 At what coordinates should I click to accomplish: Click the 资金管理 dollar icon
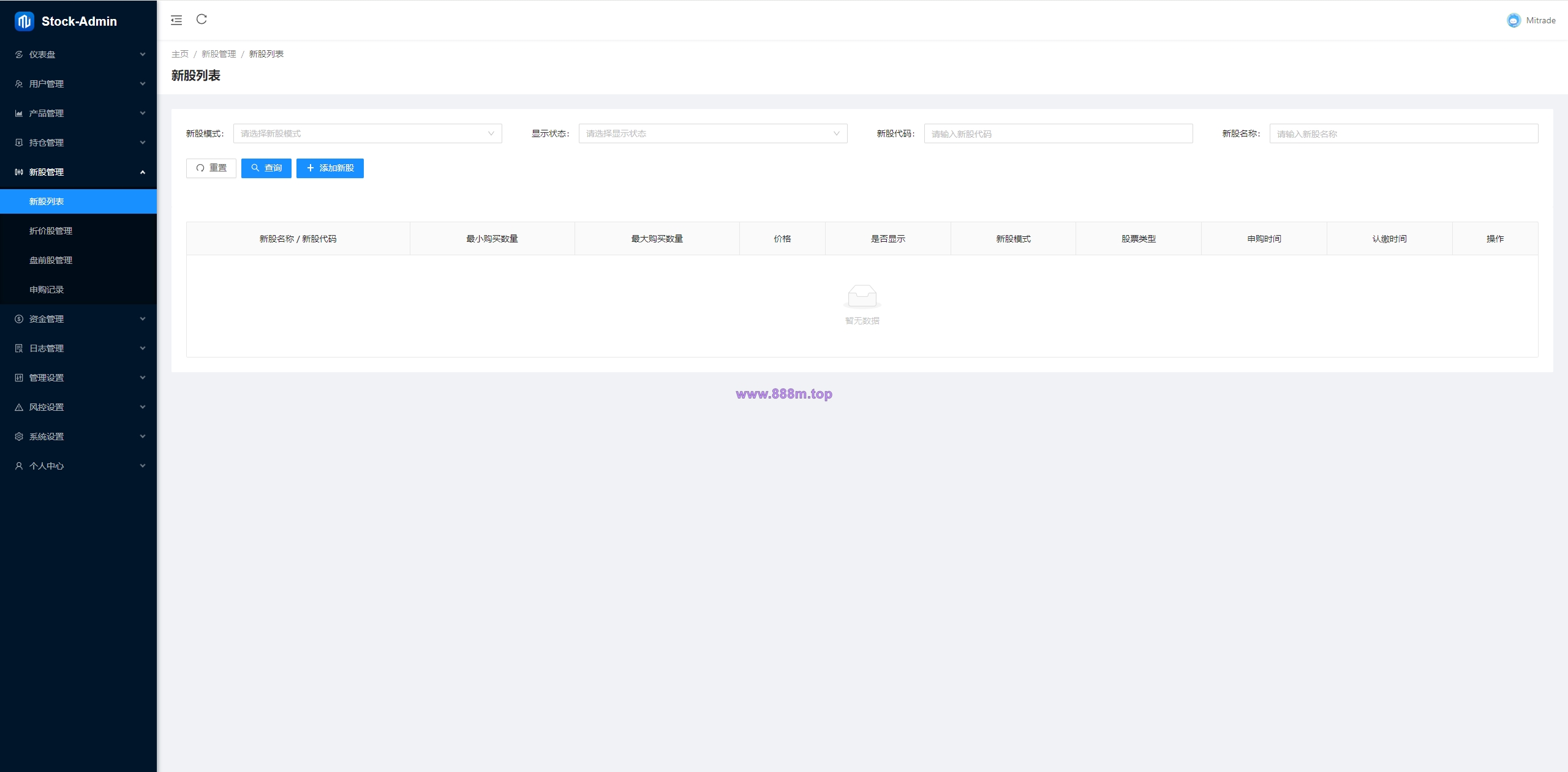pyautogui.click(x=19, y=319)
